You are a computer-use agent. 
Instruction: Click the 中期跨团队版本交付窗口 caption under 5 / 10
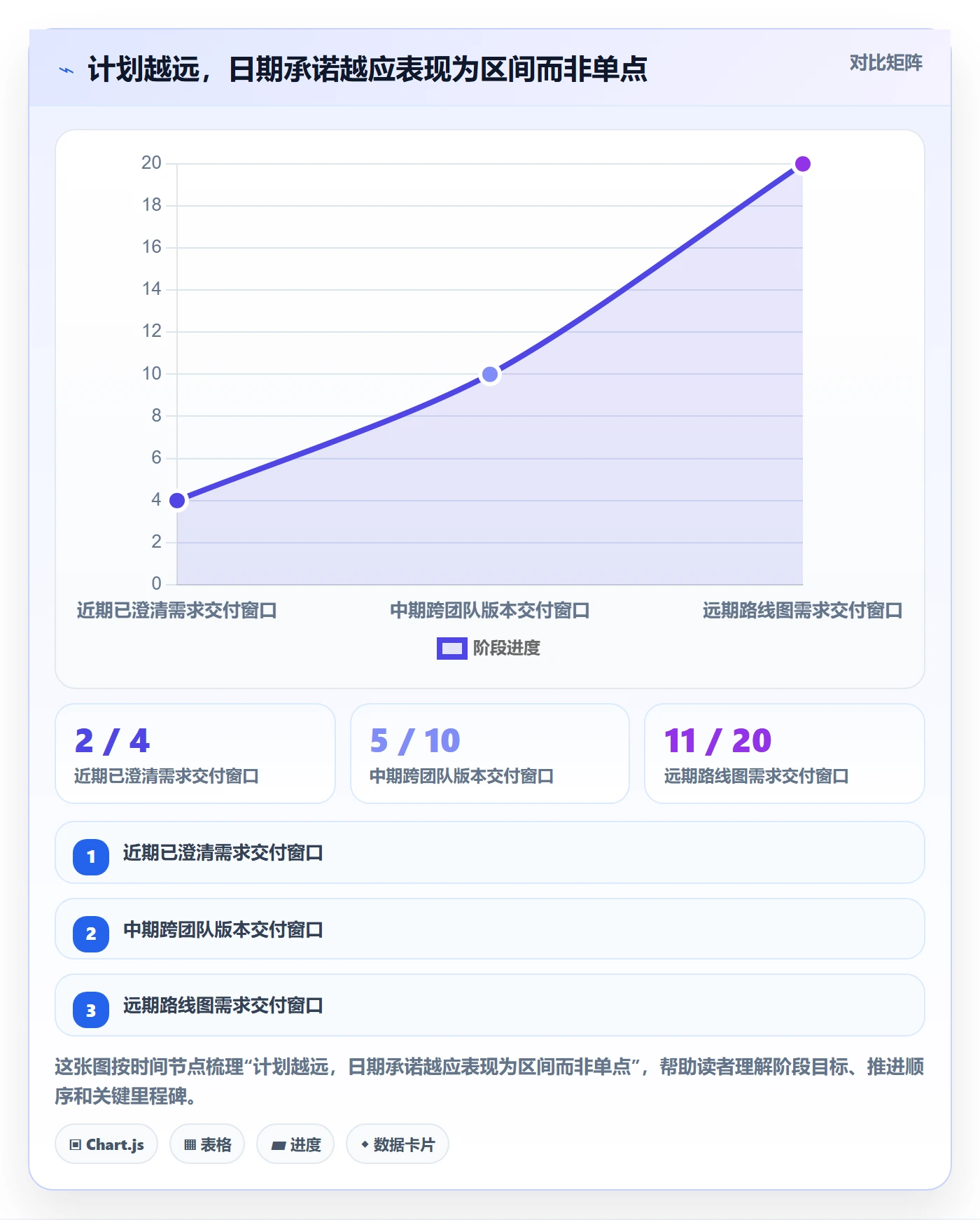point(462,776)
